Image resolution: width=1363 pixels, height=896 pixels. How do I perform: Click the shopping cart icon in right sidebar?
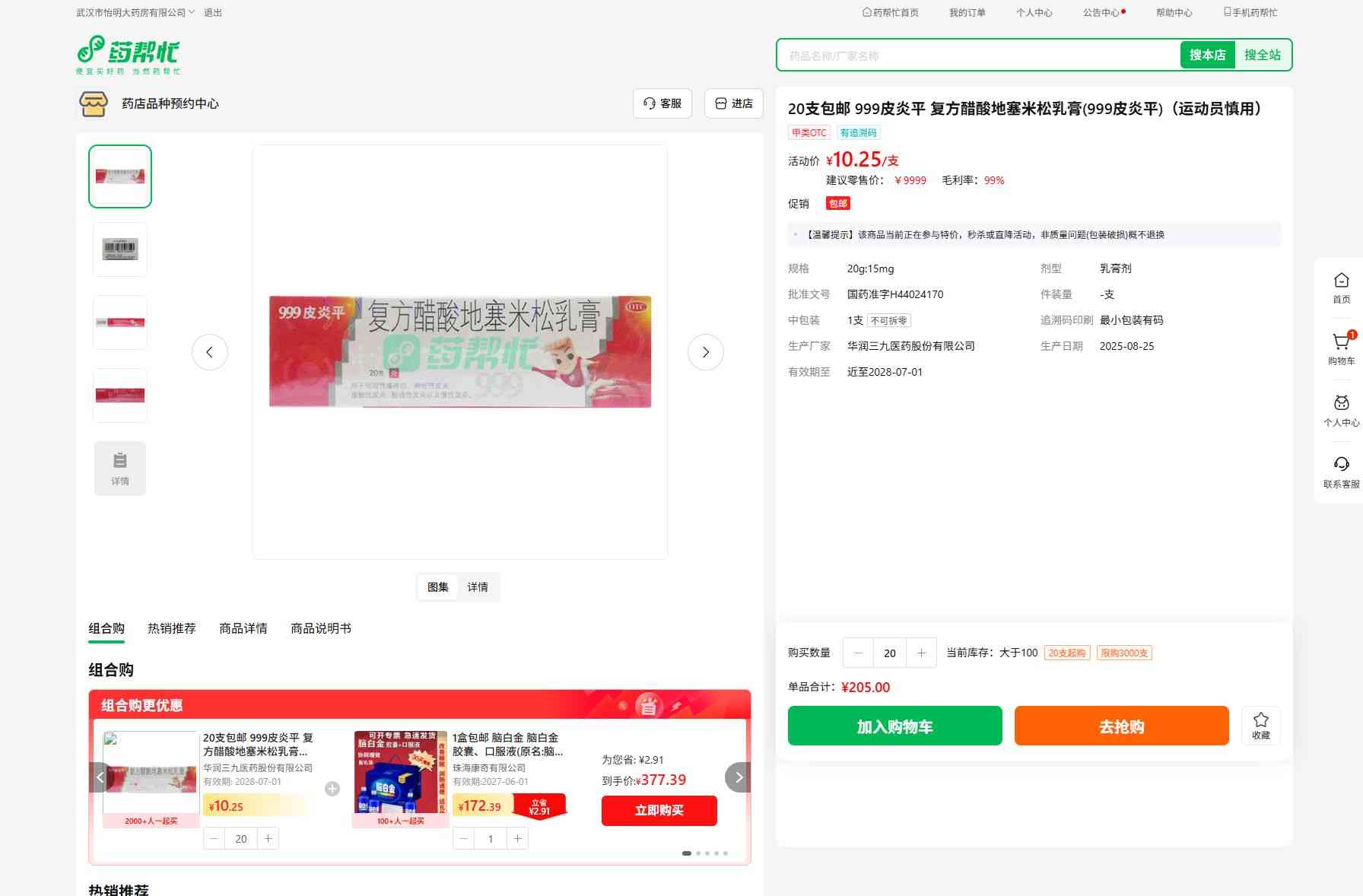[1341, 344]
